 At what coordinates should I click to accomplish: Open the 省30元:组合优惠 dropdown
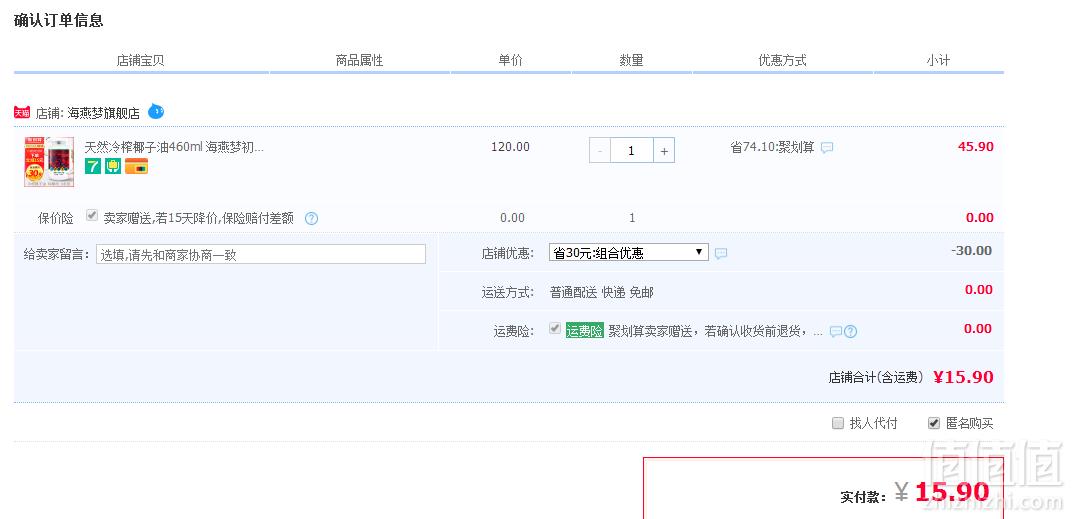click(628, 252)
